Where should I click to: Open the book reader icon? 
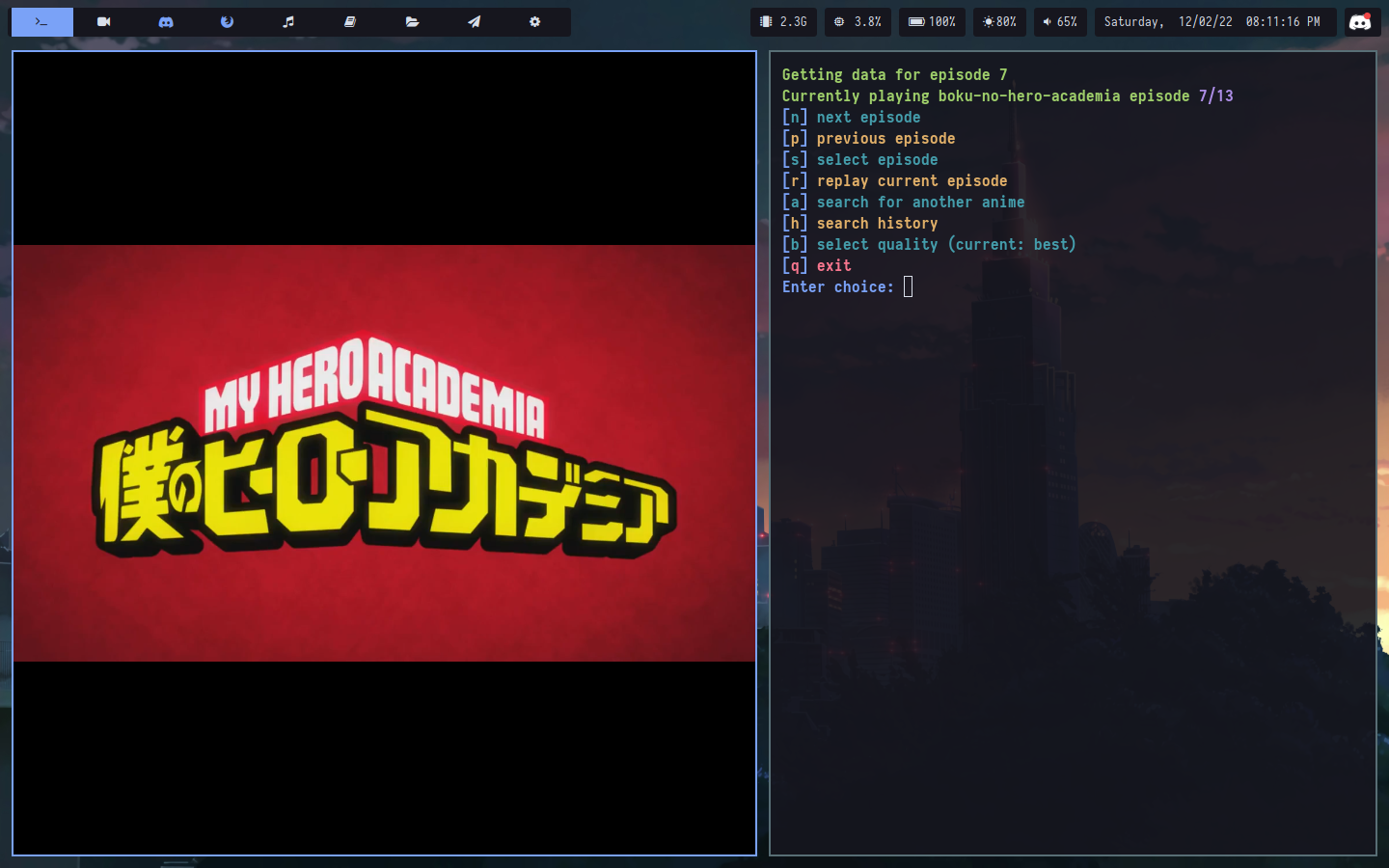coord(350,21)
